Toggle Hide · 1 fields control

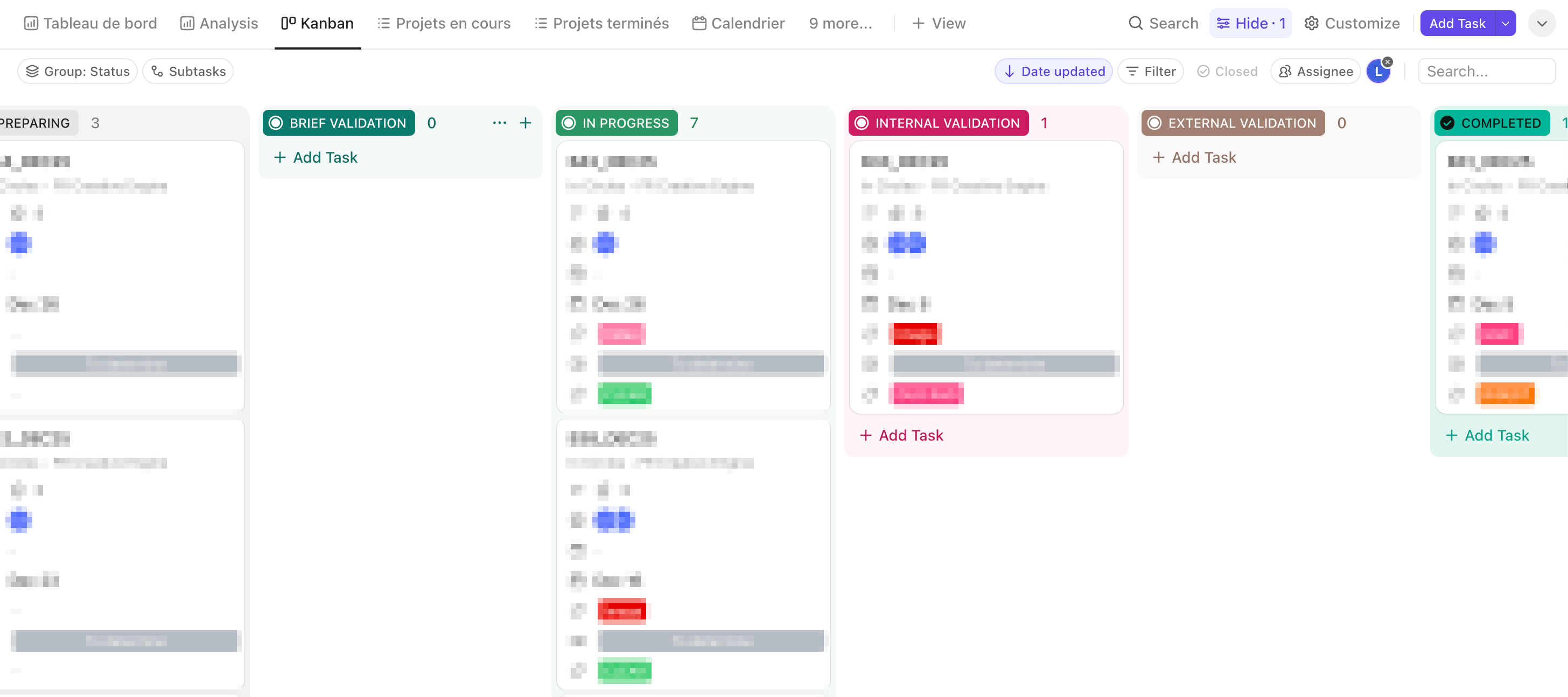(1250, 23)
